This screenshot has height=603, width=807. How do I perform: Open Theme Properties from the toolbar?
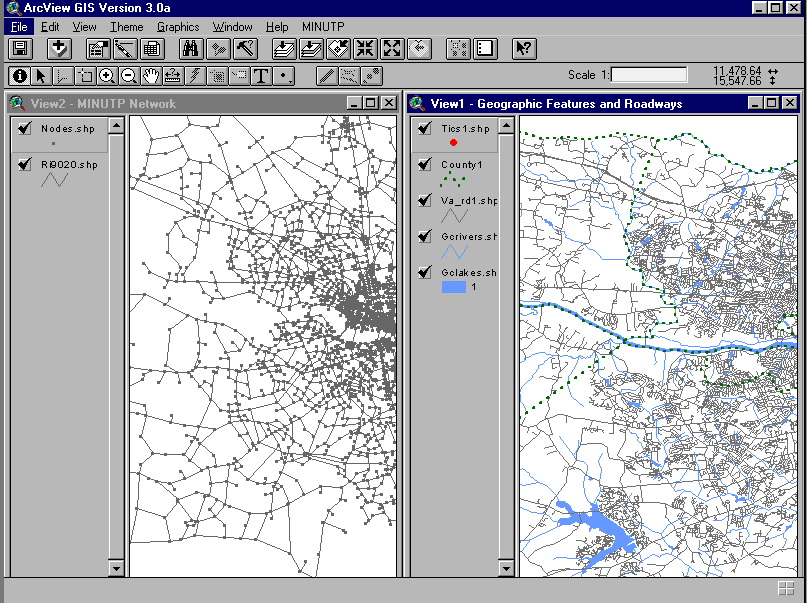click(x=98, y=49)
